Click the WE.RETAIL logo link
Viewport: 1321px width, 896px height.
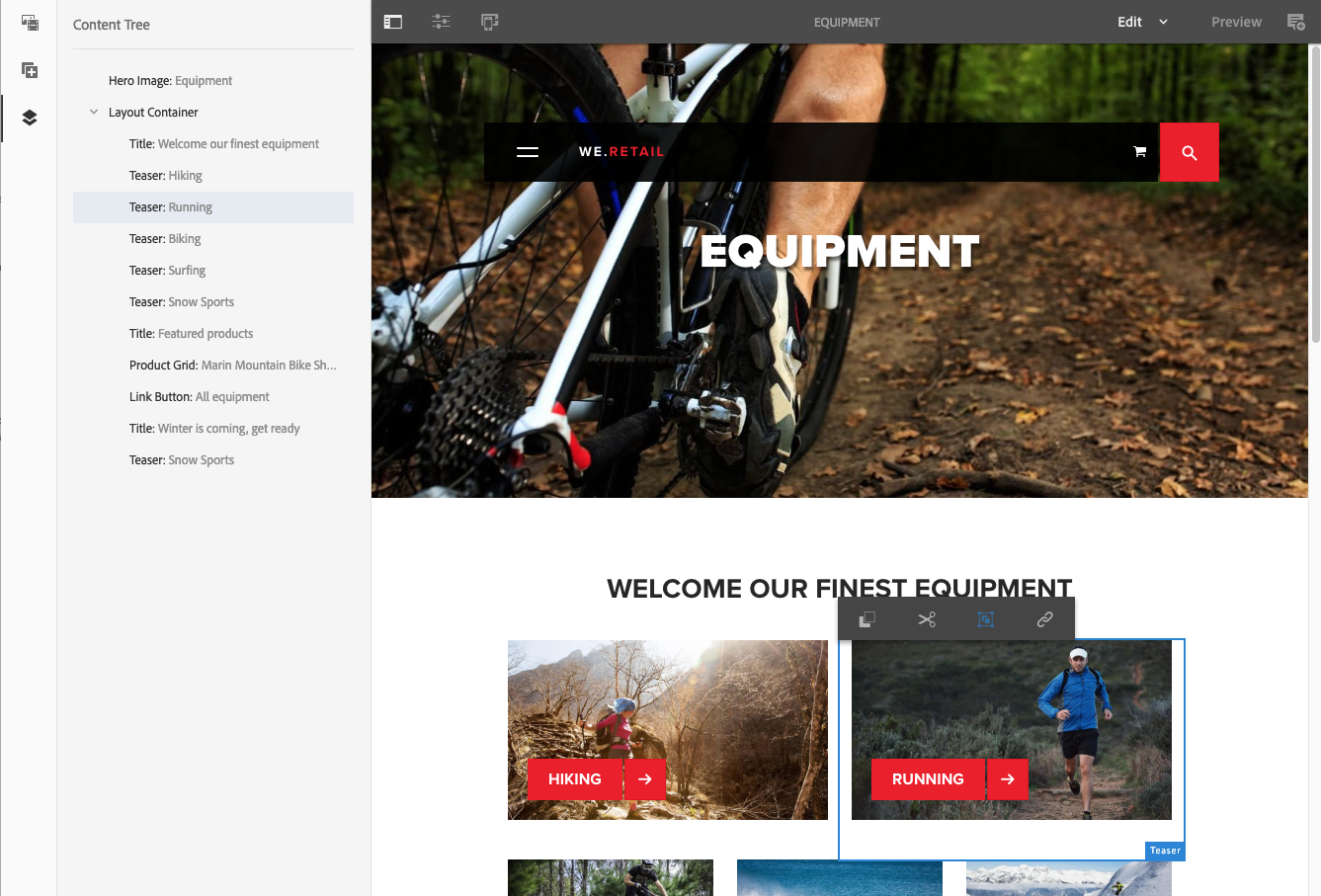click(621, 152)
